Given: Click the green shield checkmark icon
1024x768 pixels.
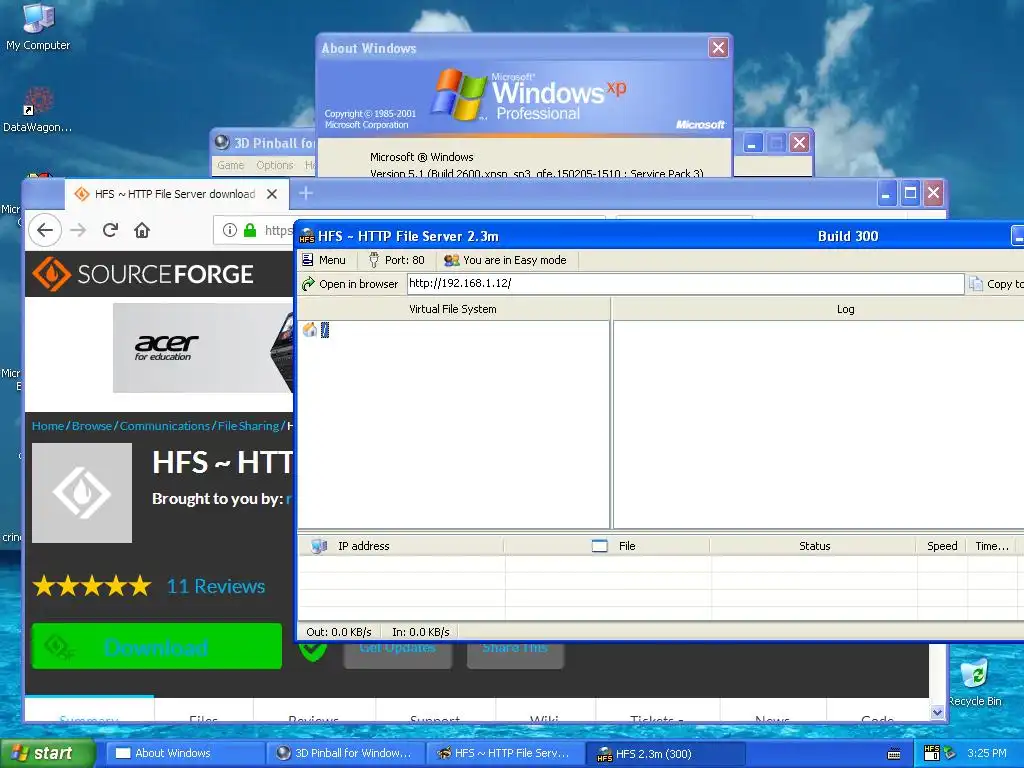Looking at the screenshot, I should [313, 651].
